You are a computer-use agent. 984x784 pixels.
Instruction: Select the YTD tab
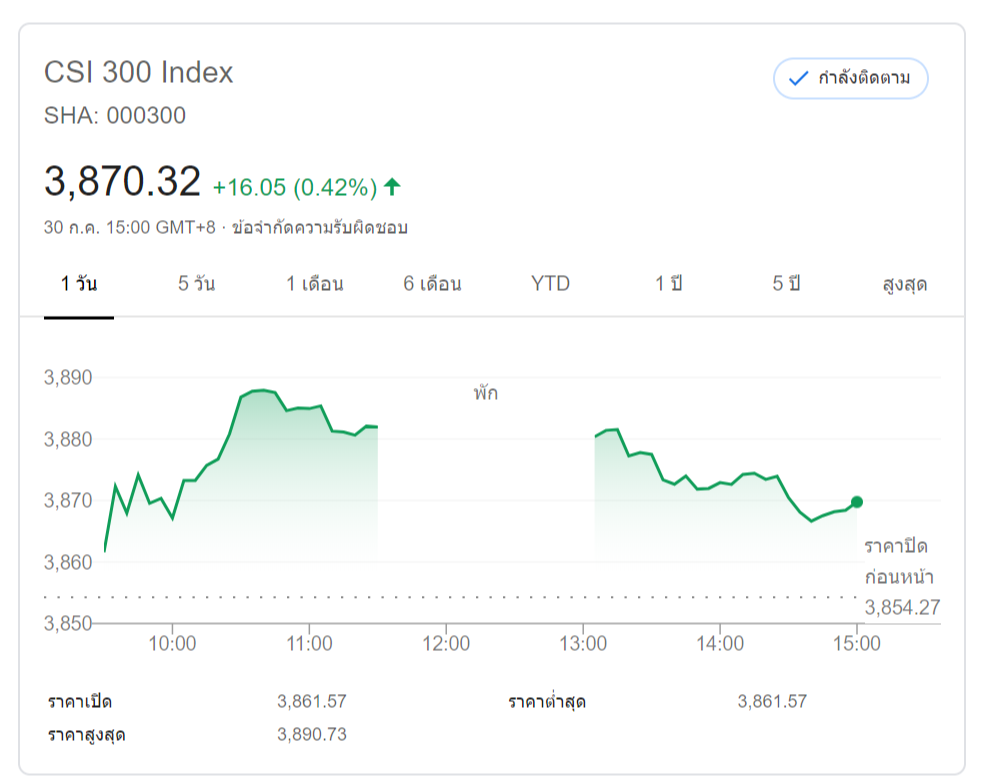point(550,284)
